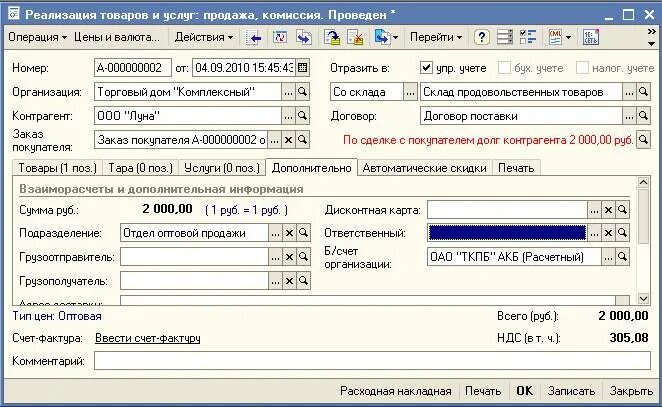Clear the Грузоотправитель field with X icon
662x407 pixels.
[x=289, y=257]
